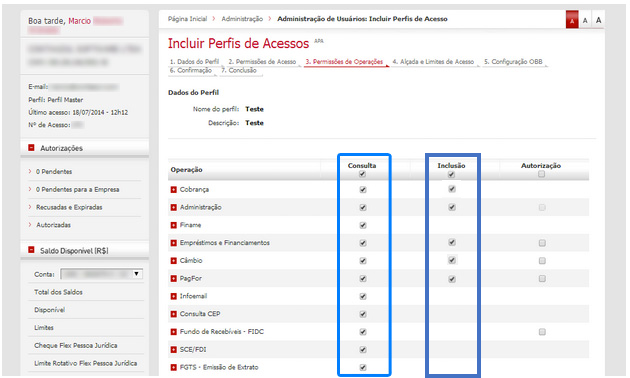Uncheck Consulta for PagFor
630x378 pixels.
[363, 278]
